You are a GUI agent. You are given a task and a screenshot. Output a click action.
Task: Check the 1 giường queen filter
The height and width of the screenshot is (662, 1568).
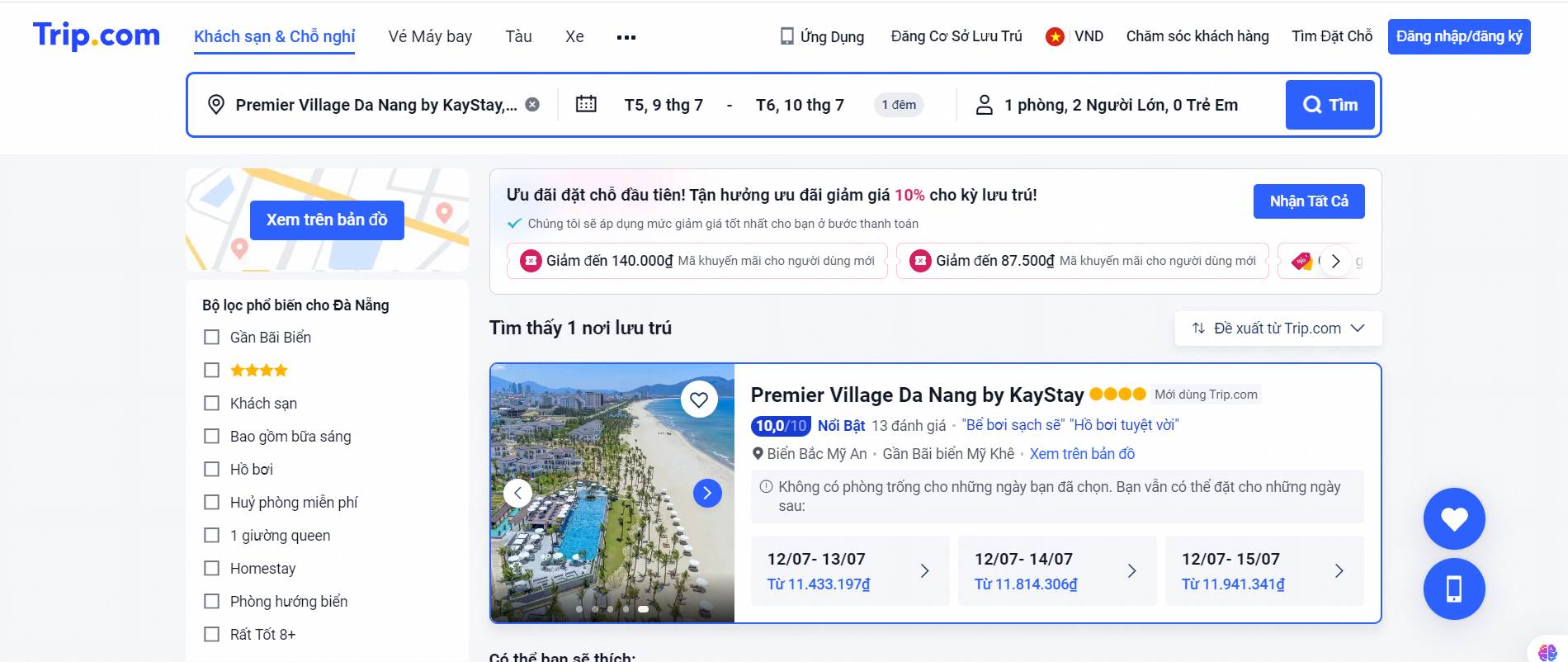pos(212,536)
